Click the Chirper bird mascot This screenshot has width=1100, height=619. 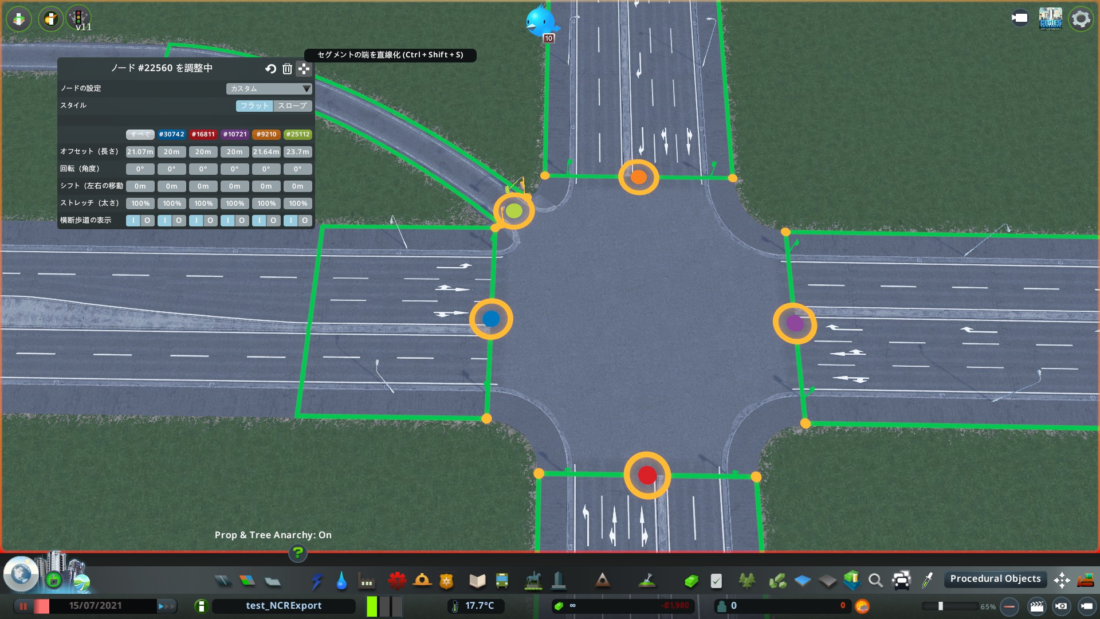point(541,20)
